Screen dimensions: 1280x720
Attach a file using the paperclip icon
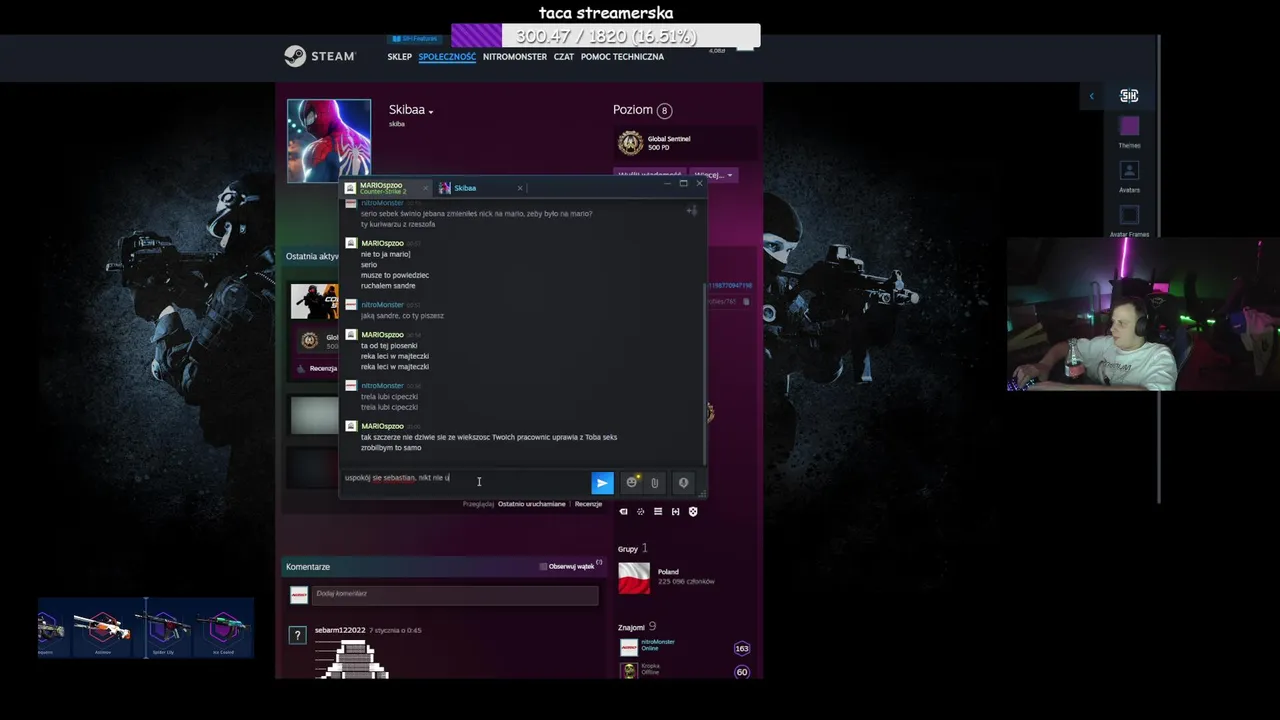click(x=654, y=483)
